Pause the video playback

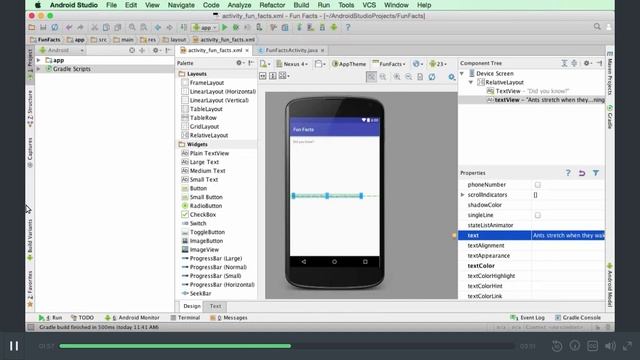point(14,346)
